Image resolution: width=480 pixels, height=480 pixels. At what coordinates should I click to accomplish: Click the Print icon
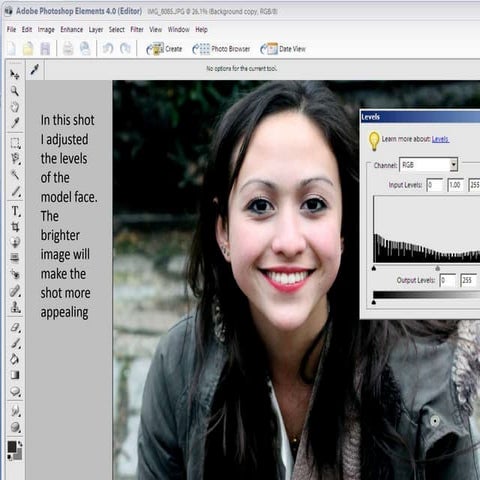(x=68, y=49)
